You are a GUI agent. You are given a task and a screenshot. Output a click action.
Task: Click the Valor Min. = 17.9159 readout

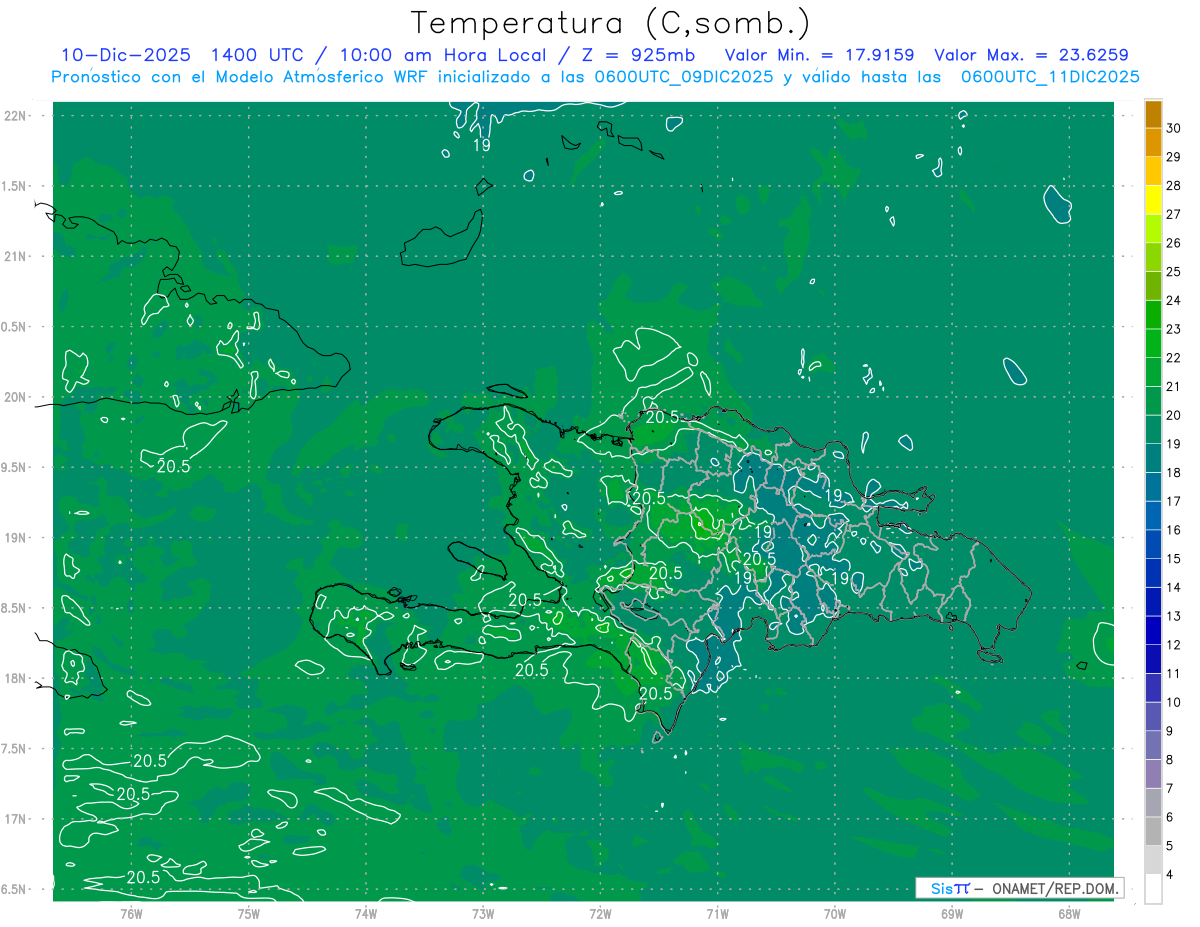818,55
